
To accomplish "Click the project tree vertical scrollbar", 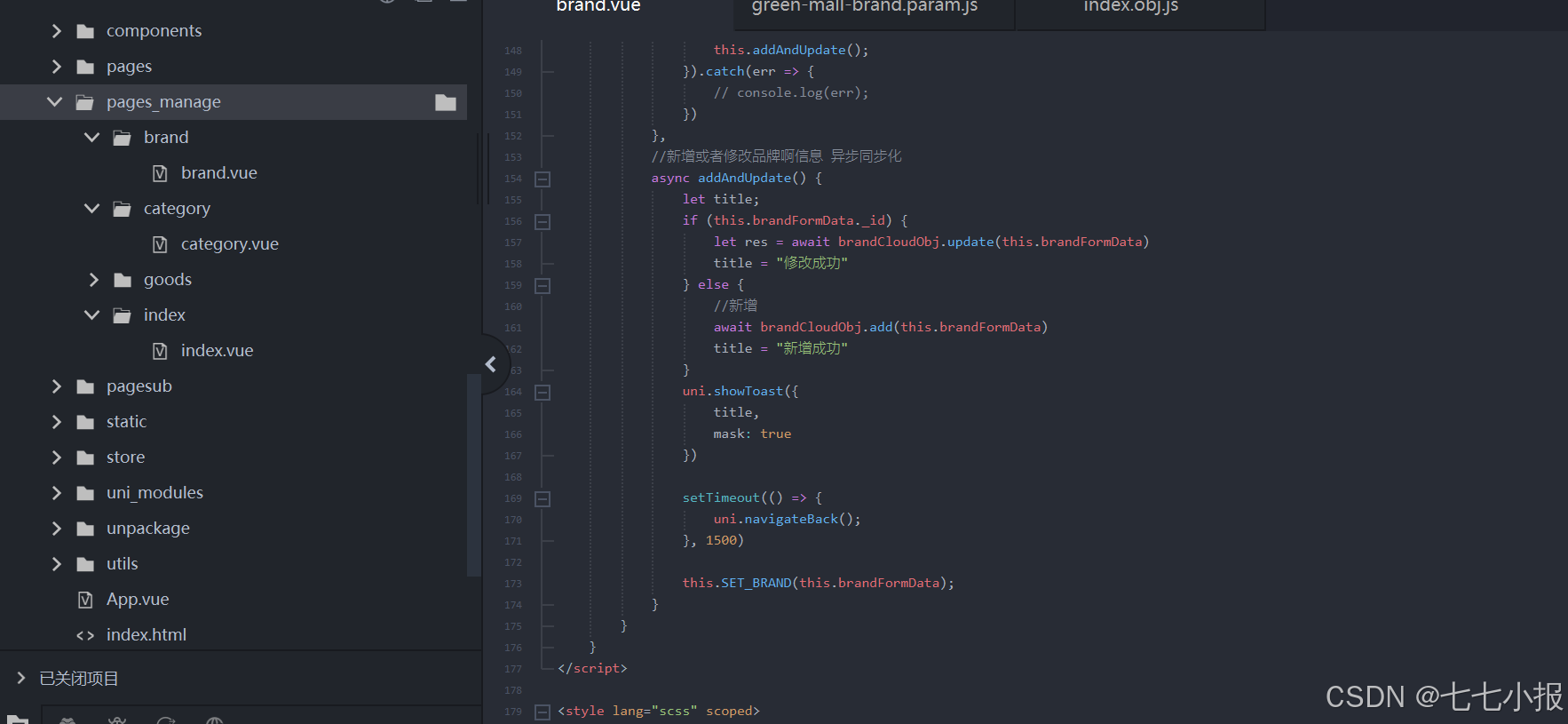I will tap(473, 475).
